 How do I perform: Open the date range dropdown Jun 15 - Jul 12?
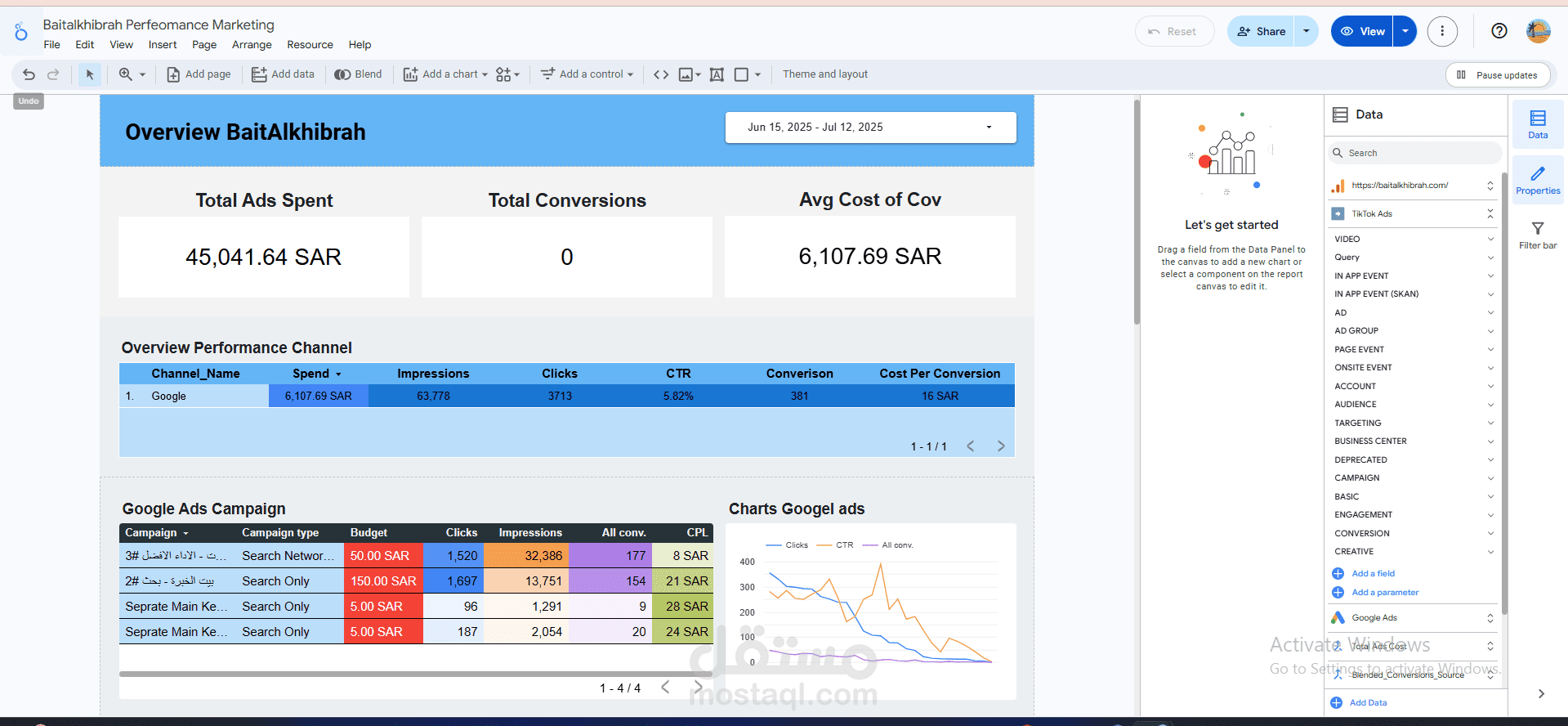click(871, 127)
